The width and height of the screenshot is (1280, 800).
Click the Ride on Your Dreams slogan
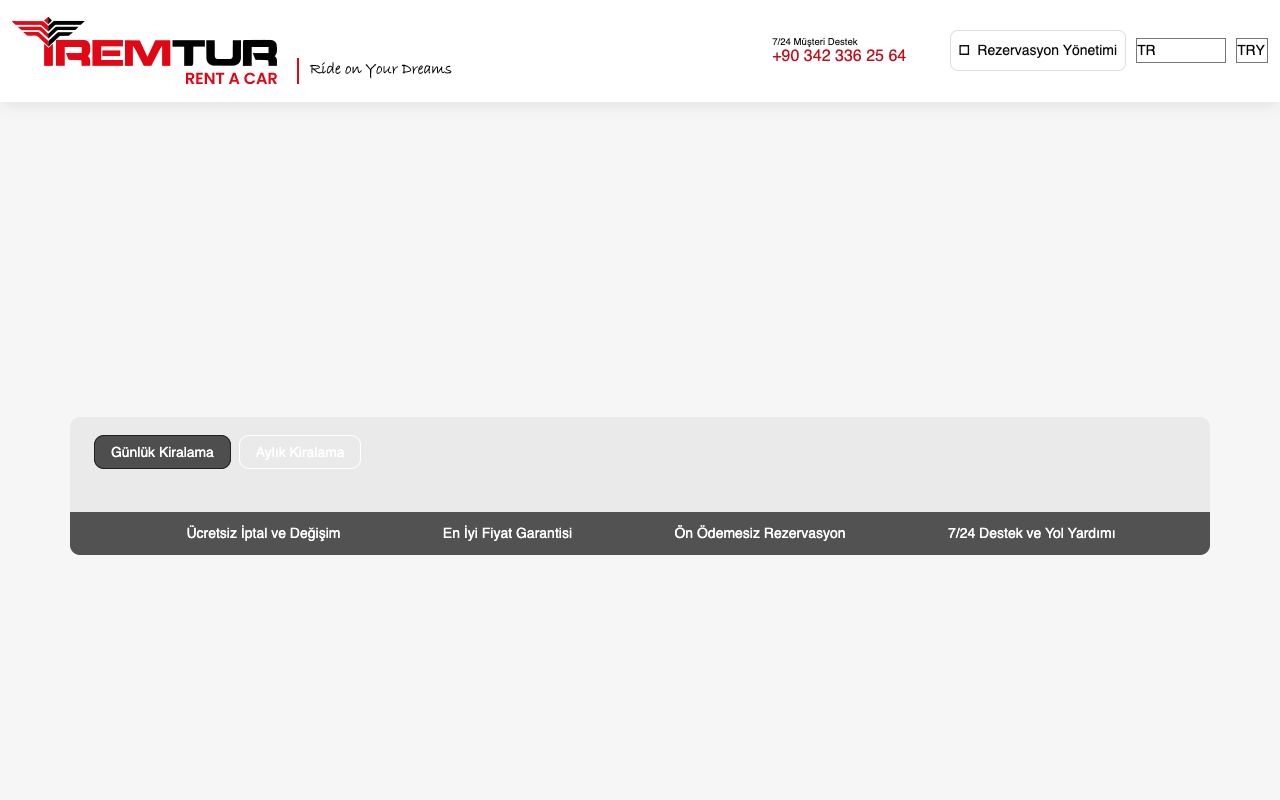point(380,69)
